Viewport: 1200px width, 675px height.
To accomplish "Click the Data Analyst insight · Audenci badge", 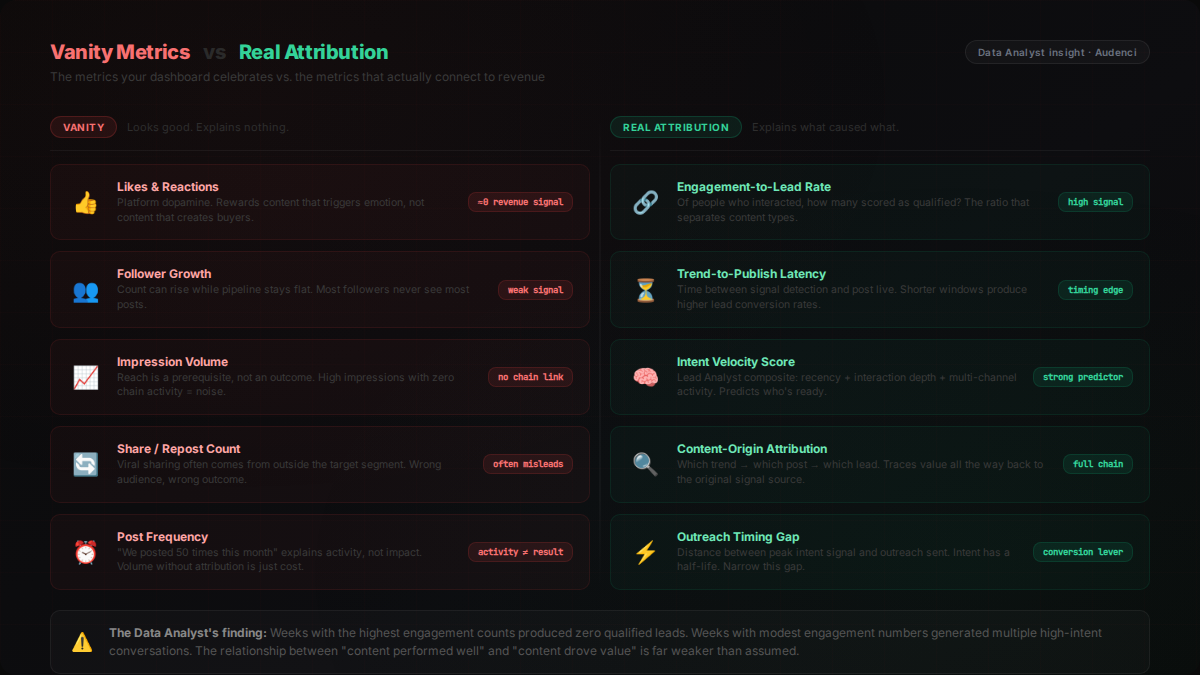I will pyautogui.click(x=1057, y=52).
